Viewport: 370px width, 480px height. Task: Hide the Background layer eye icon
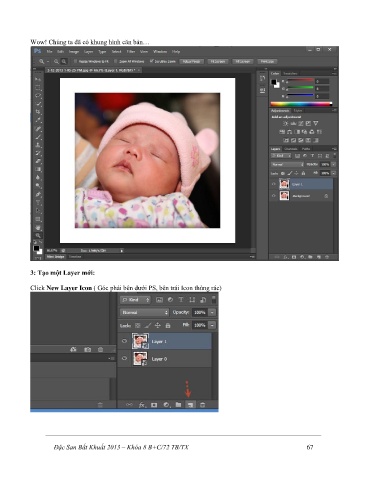coord(274,196)
